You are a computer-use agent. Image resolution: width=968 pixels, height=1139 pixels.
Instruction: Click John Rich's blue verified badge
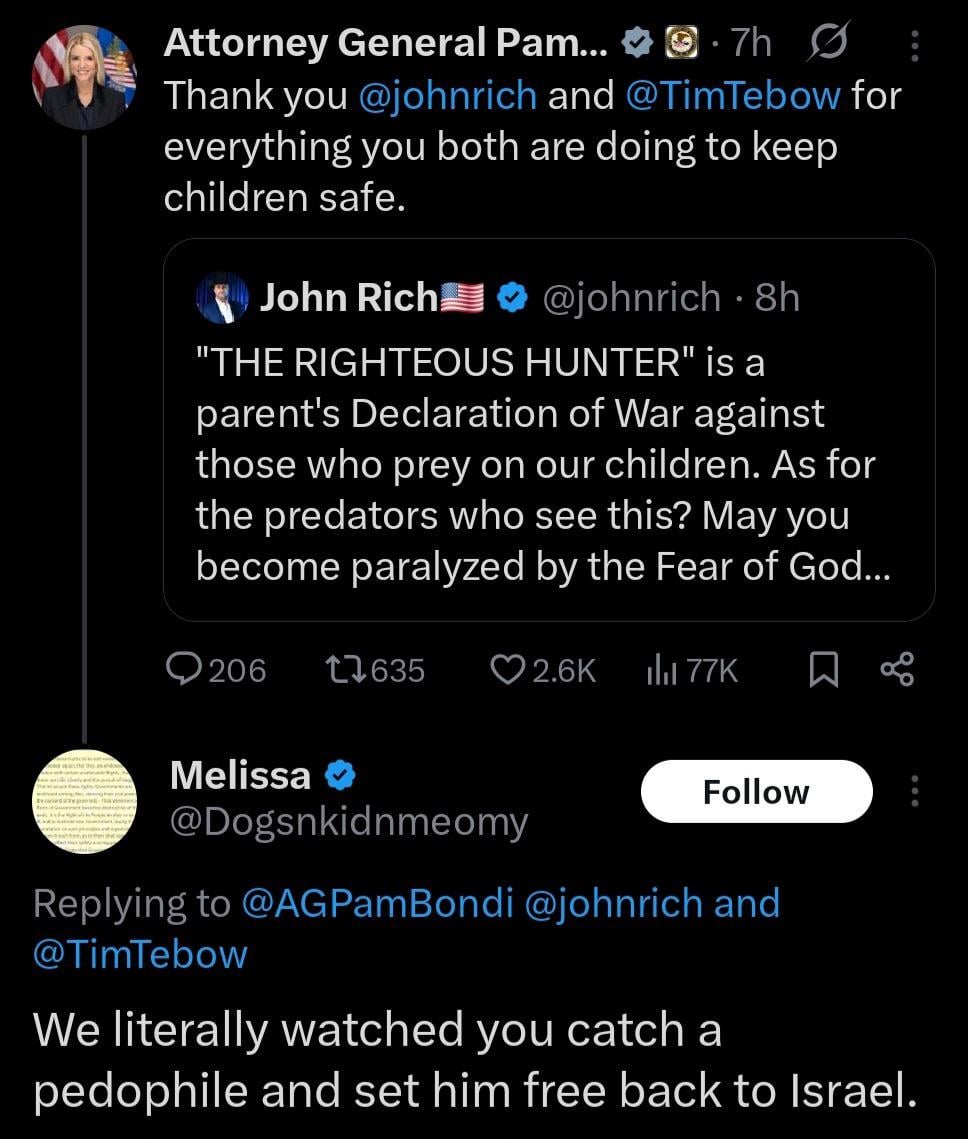512,297
